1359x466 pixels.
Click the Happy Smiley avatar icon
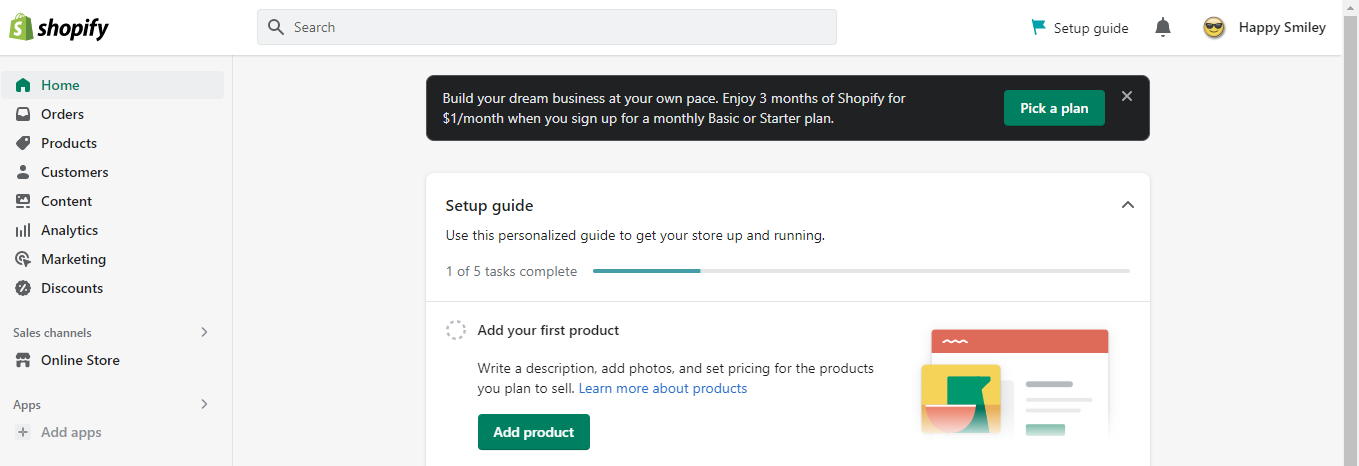pyautogui.click(x=1214, y=28)
